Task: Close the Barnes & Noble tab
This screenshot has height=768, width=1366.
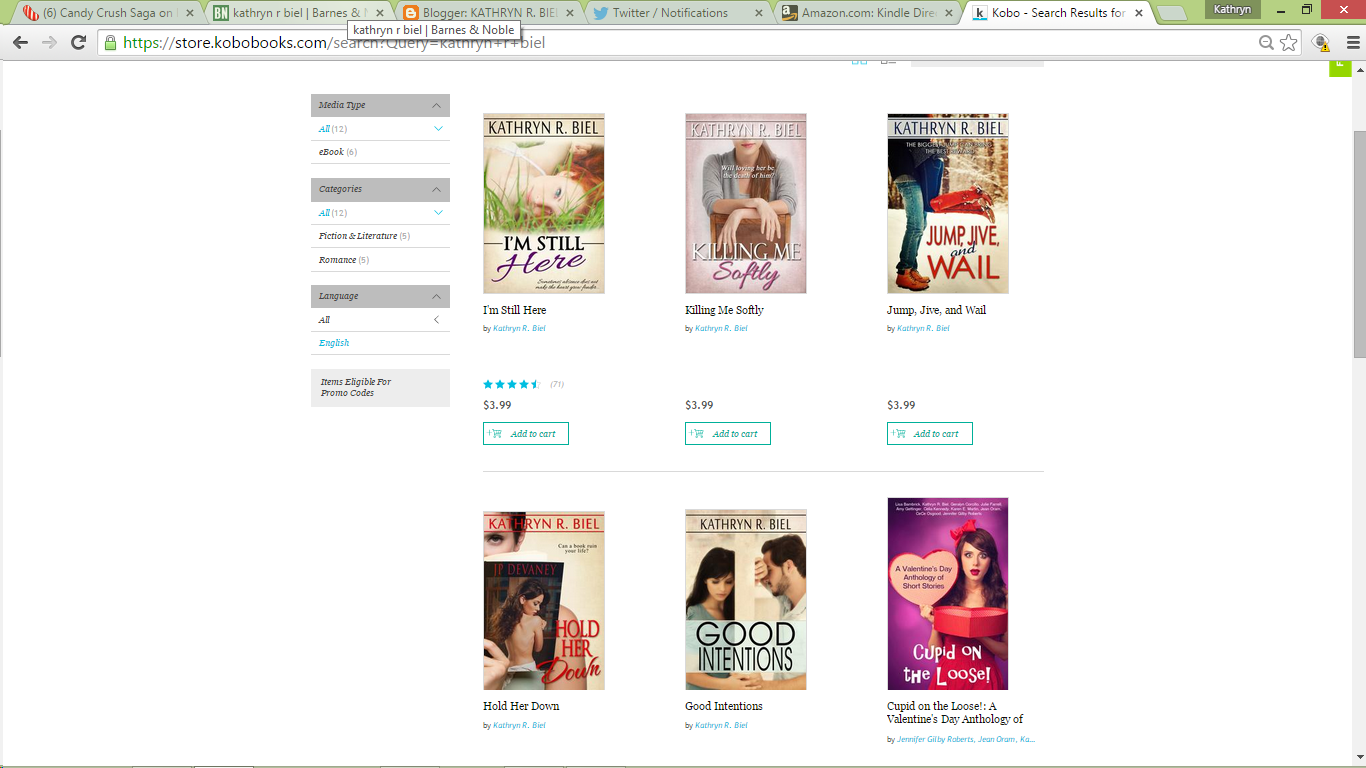Action: (379, 13)
